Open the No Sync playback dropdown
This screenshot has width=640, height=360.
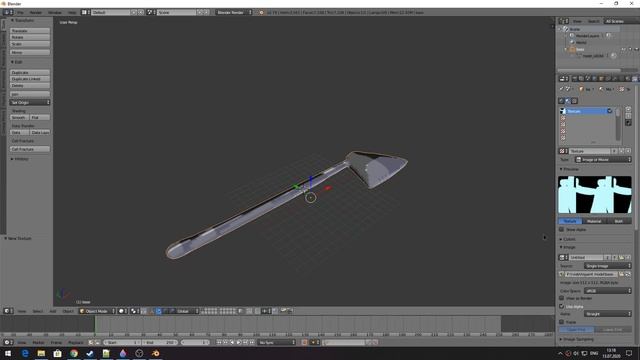click(277, 342)
